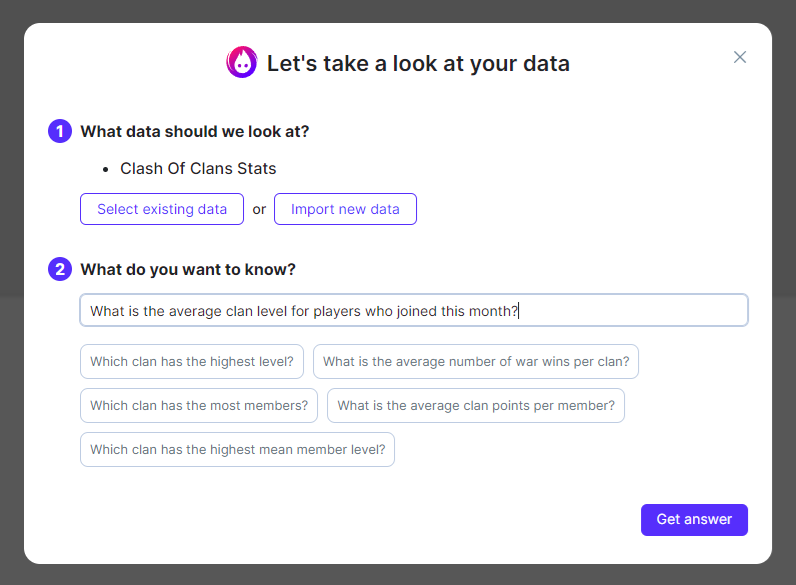Click the 'or' text between the data buttons
Image resolution: width=796 pixels, height=585 pixels.
[x=259, y=209]
